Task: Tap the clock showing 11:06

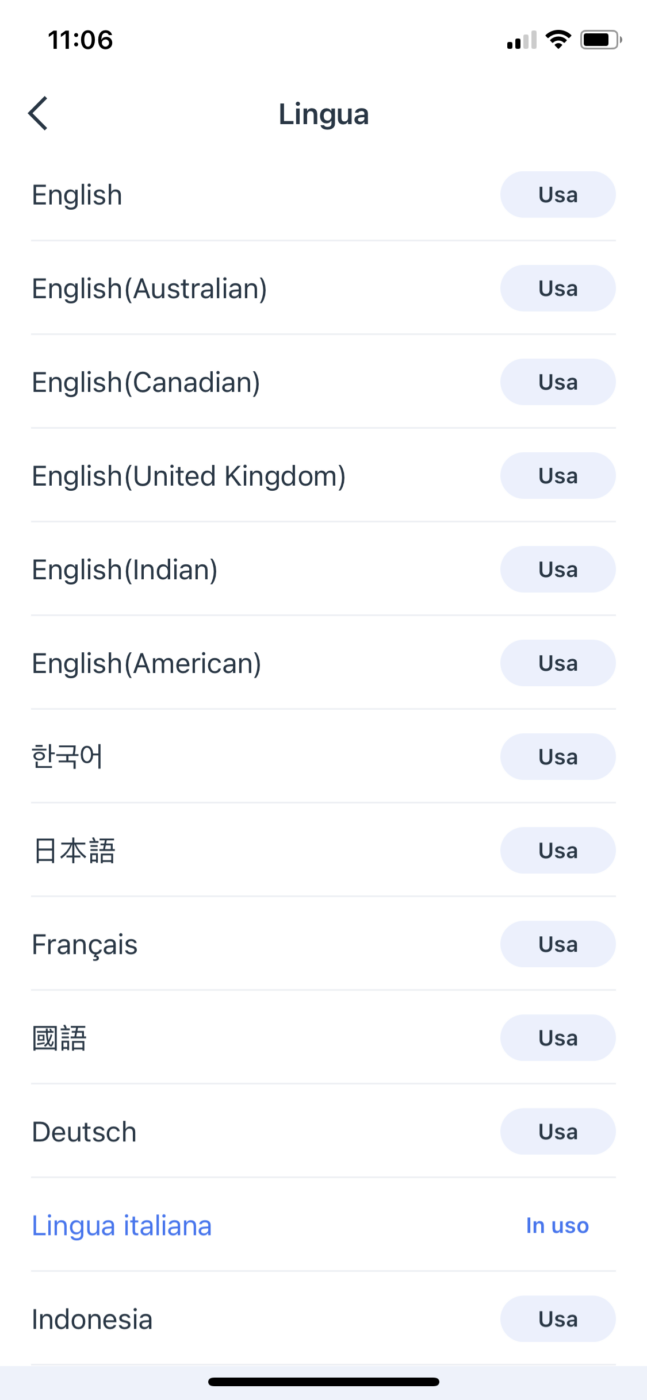Action: [x=80, y=40]
